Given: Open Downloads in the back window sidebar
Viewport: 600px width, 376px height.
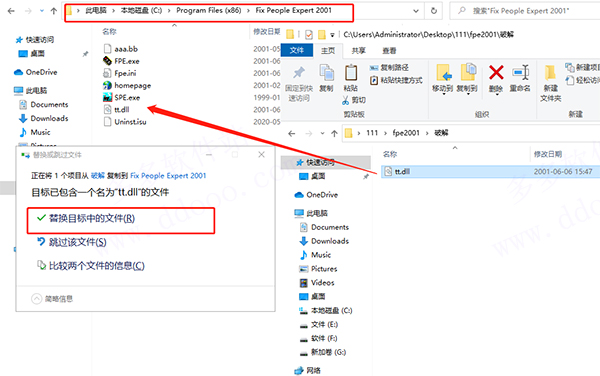Looking at the screenshot, I should (x=44, y=118).
